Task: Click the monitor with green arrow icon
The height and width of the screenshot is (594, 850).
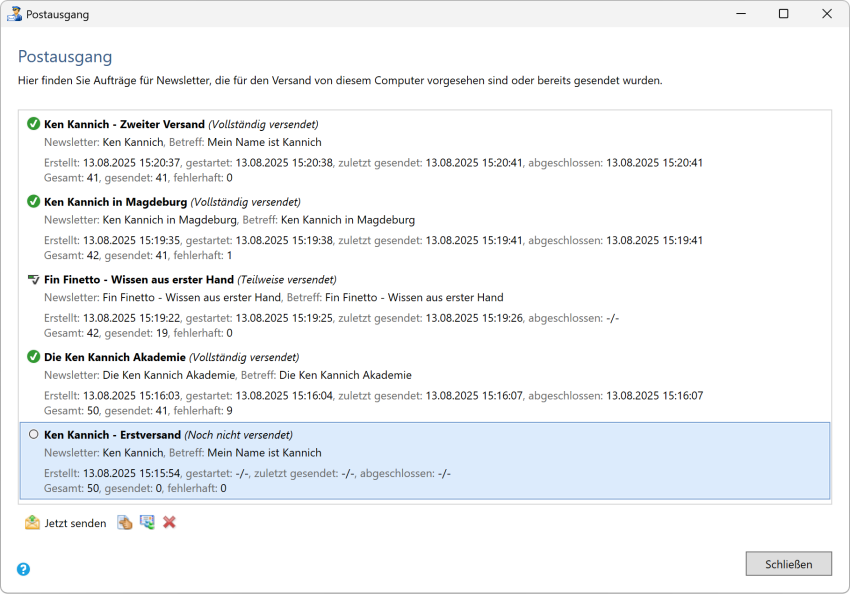Action: (147, 523)
